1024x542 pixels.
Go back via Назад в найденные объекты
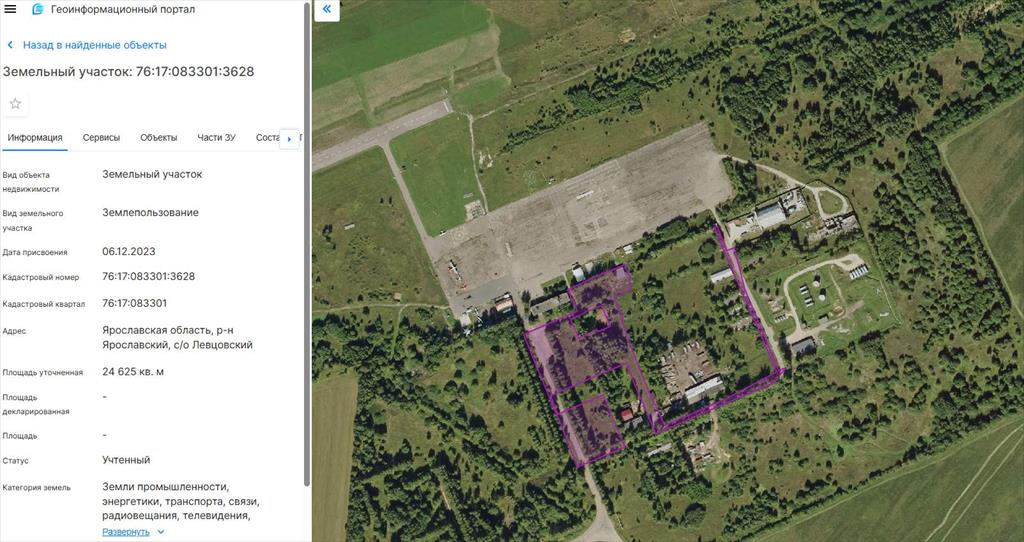tap(95, 45)
